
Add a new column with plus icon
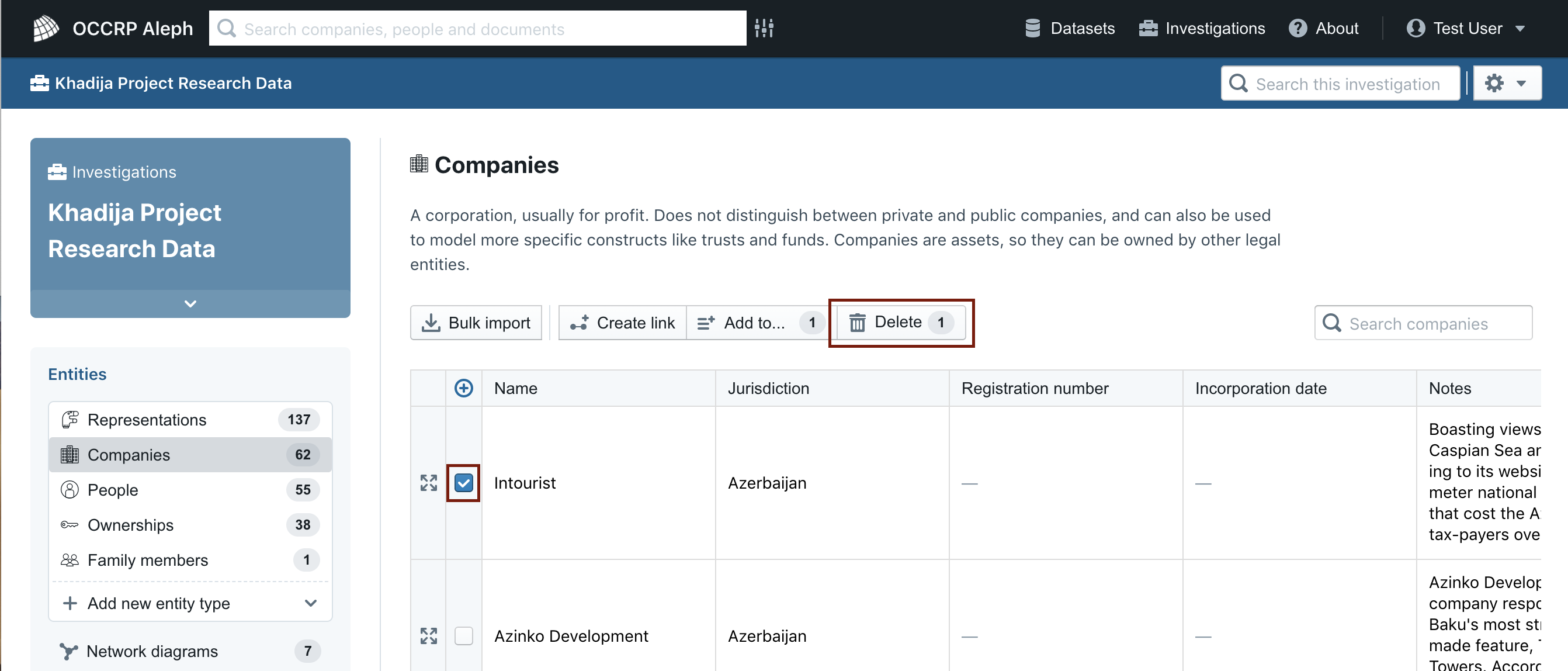[x=464, y=388]
